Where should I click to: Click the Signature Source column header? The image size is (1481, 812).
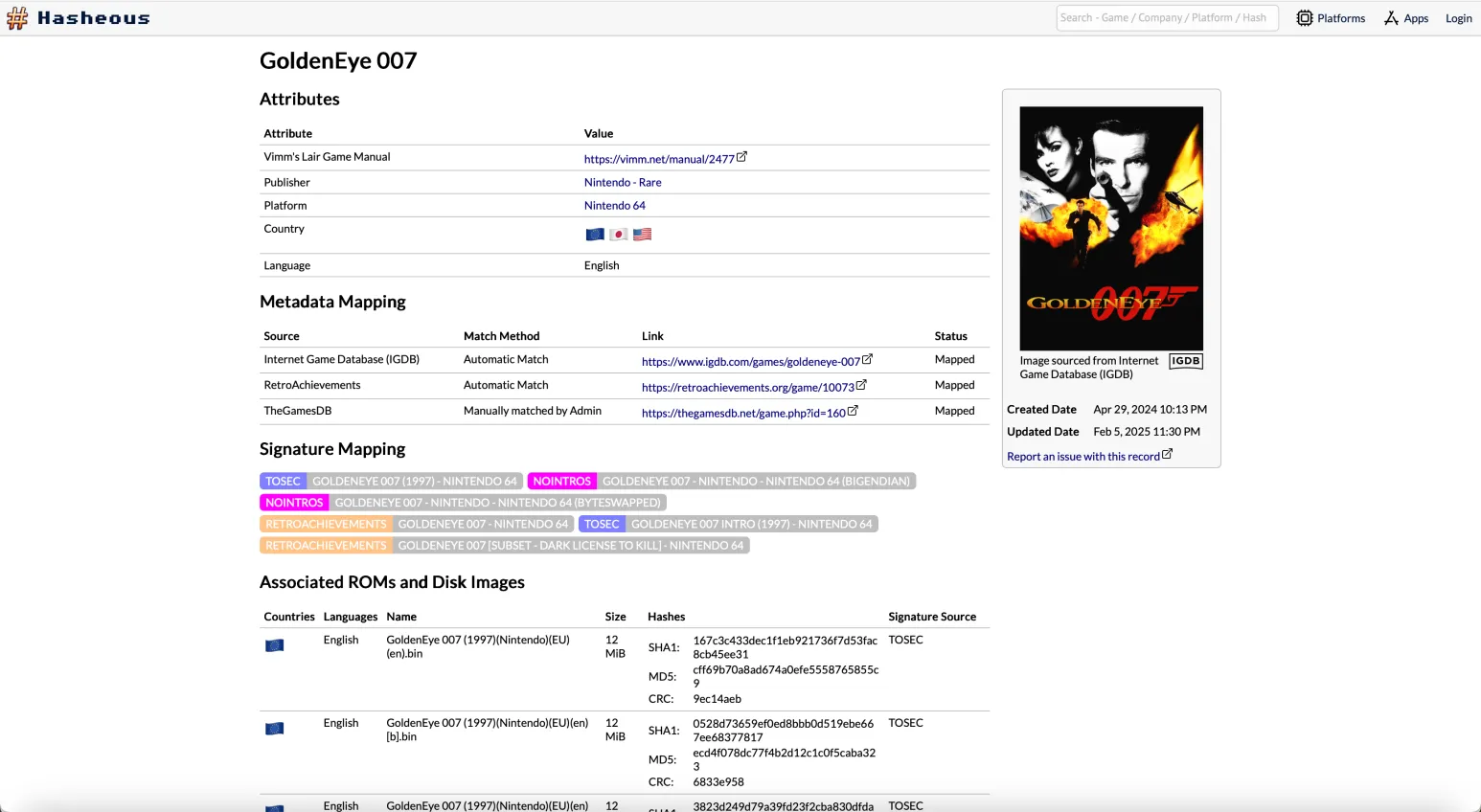(932, 617)
